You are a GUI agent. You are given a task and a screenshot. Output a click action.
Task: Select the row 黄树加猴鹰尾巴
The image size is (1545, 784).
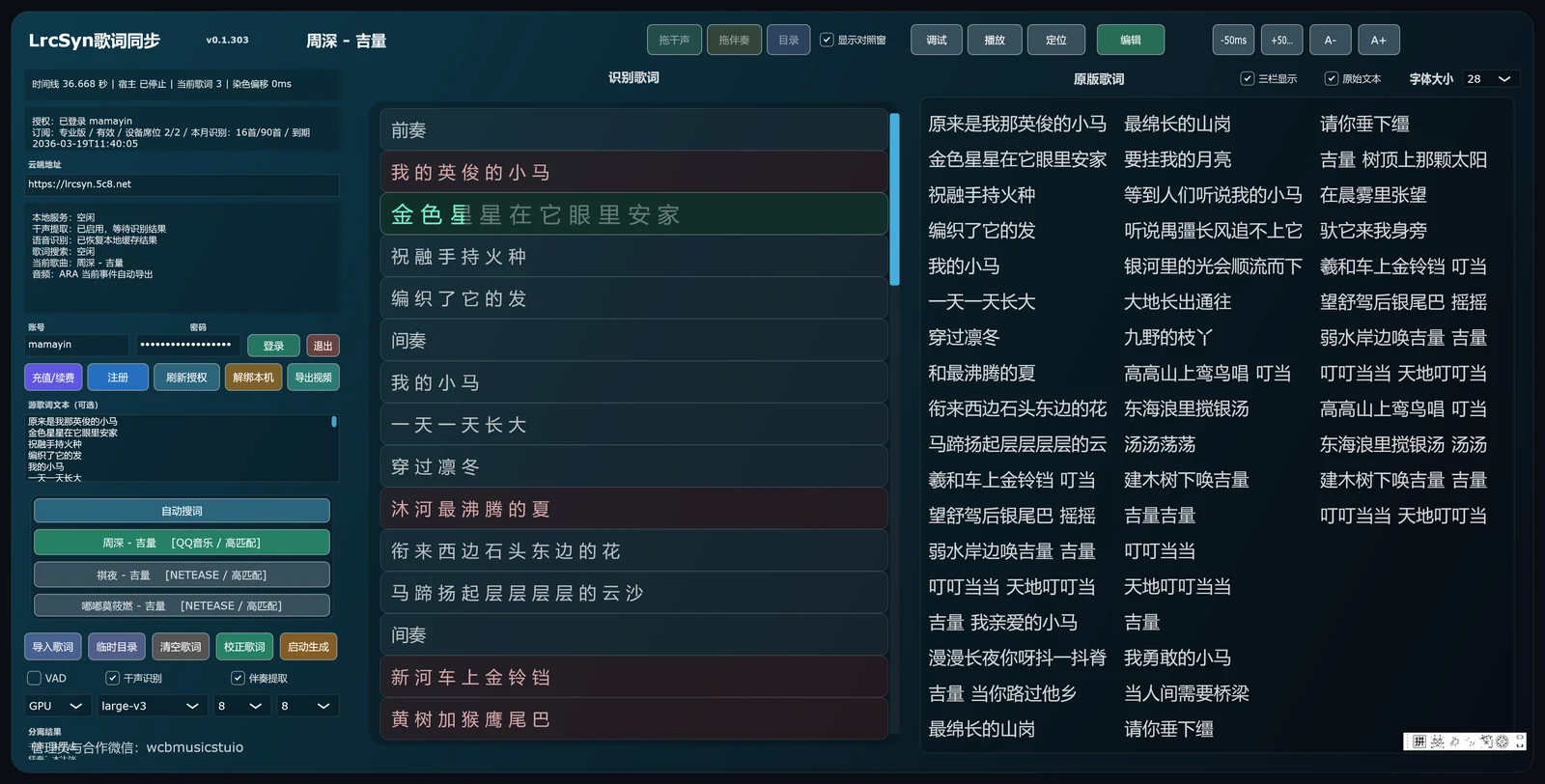pos(633,718)
